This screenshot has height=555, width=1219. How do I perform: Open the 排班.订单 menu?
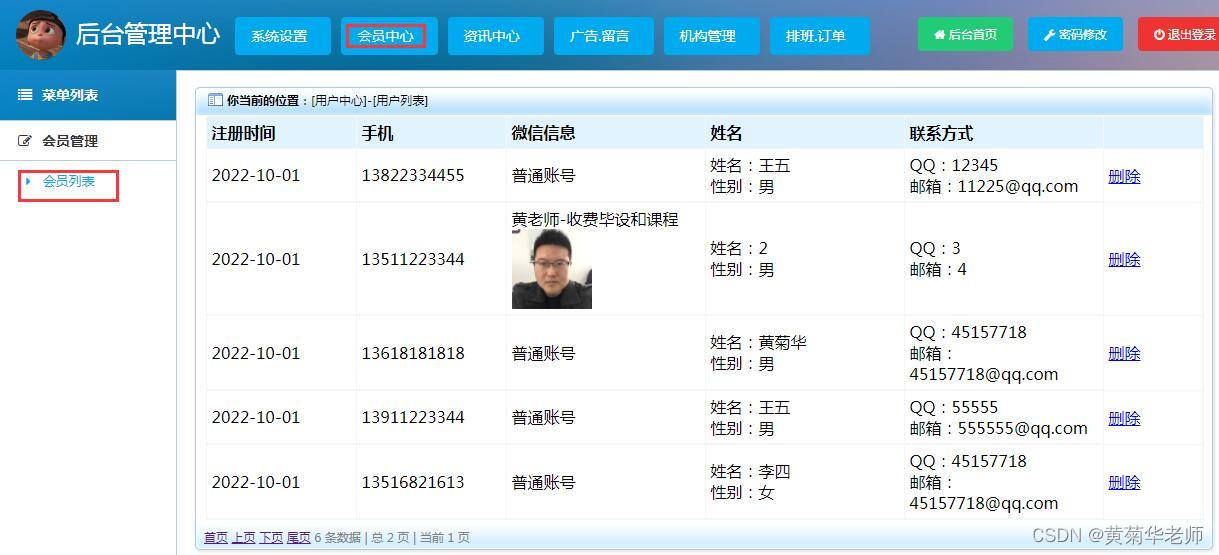(x=819, y=36)
